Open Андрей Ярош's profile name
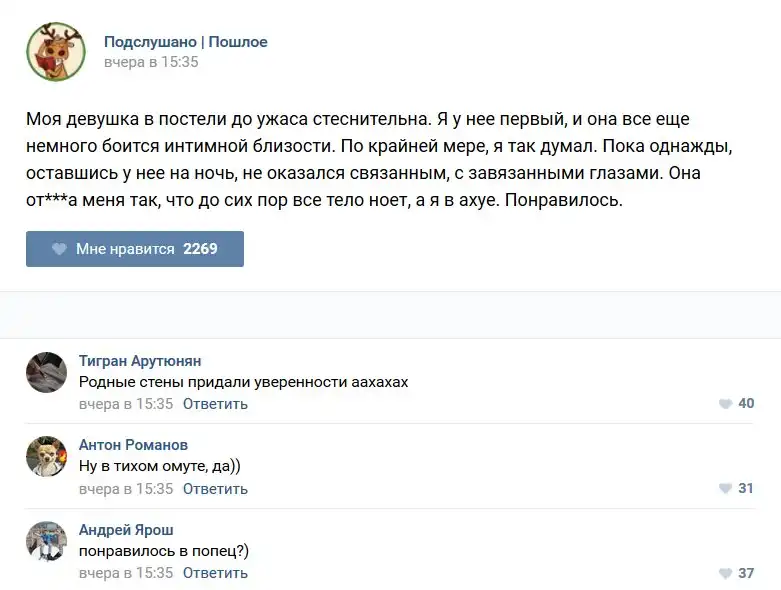781x590 pixels. tap(126, 530)
